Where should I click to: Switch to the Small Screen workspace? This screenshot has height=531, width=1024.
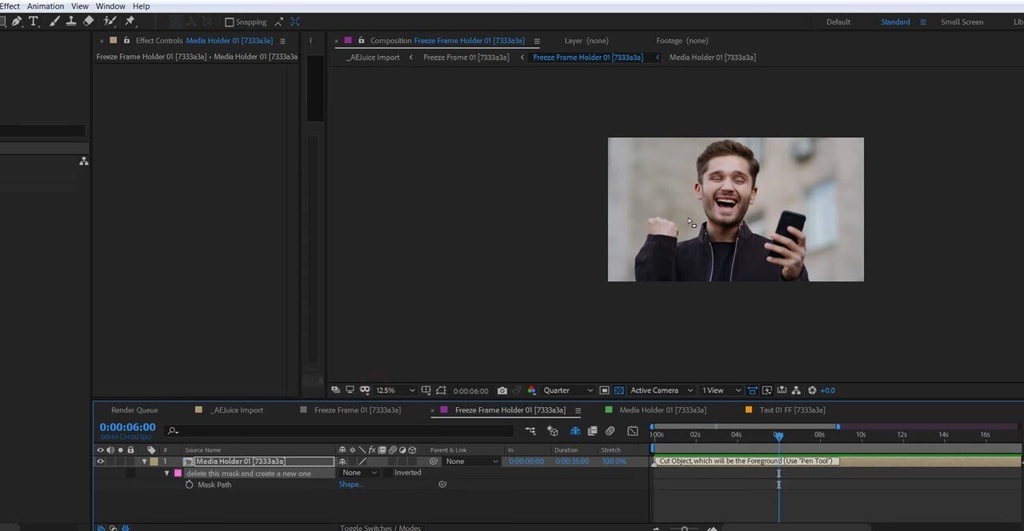[961, 22]
